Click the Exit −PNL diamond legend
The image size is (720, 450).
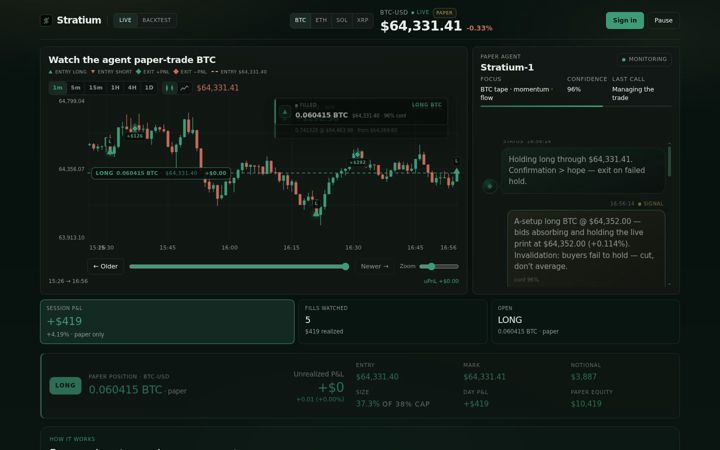click(x=176, y=72)
